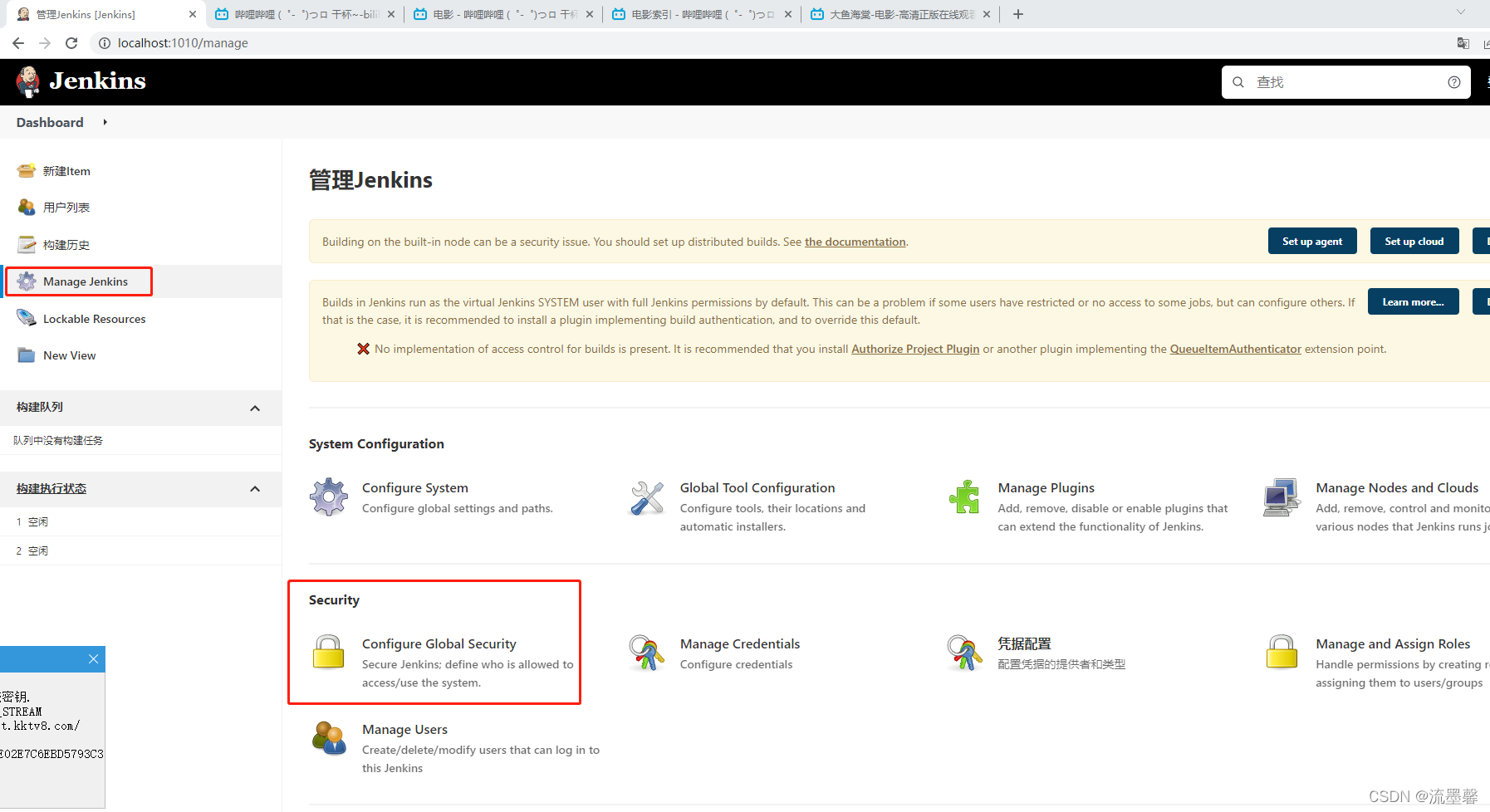Image resolution: width=1490 pixels, height=812 pixels.
Task: Reload the page with the refresh icon
Action: tap(71, 43)
